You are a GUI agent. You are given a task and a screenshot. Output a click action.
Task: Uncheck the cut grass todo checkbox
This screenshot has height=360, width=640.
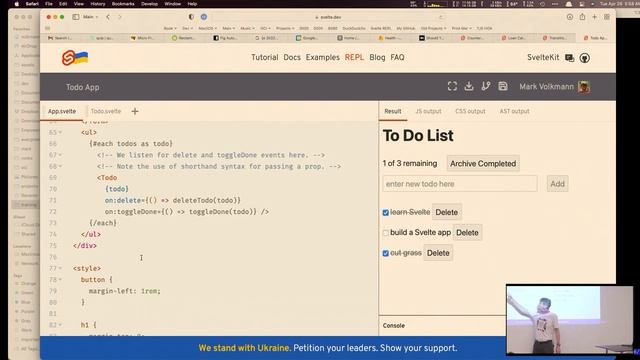[385, 253]
